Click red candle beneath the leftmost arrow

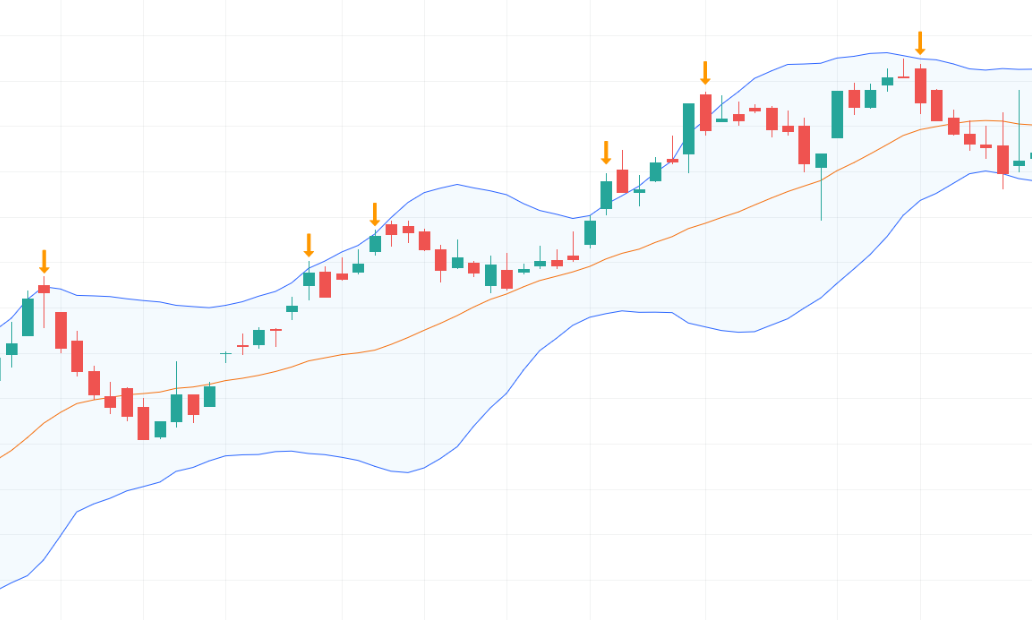coord(44,289)
